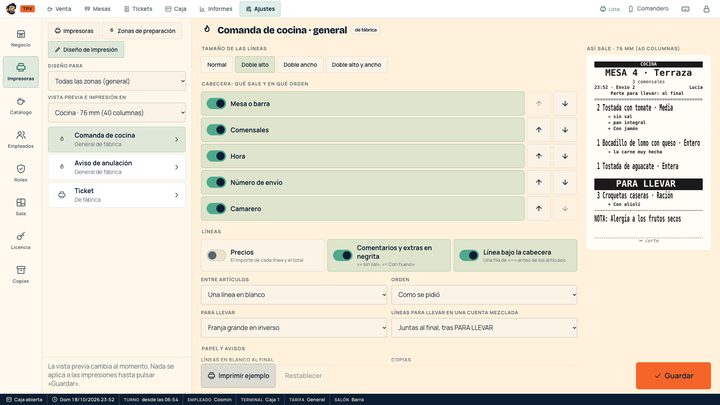
Task: Open the Catálogo sidebar section
Action: (x=21, y=106)
